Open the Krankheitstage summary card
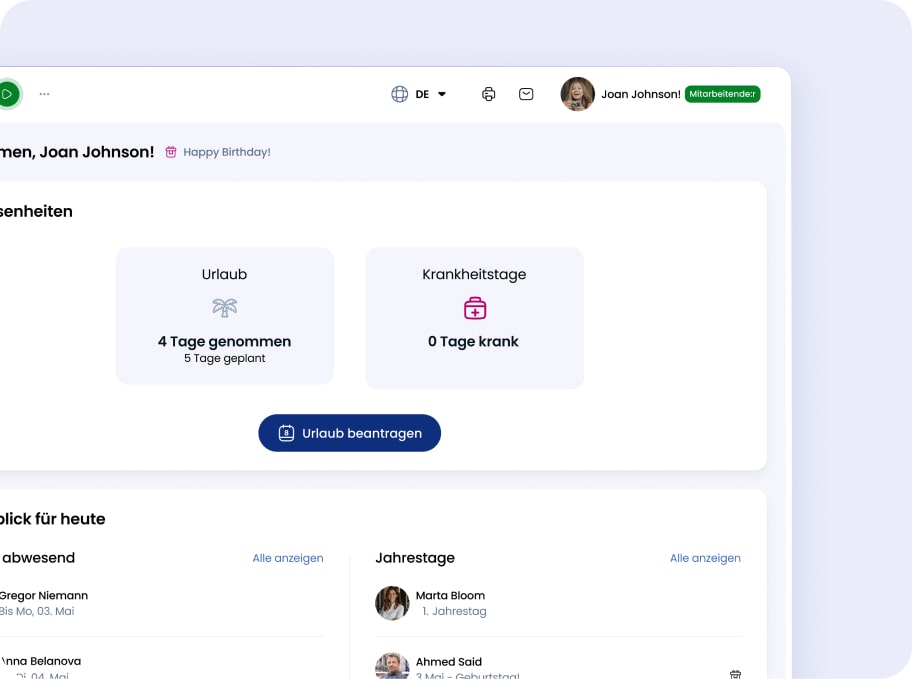Viewport: 912px width, 679px height. pos(474,318)
